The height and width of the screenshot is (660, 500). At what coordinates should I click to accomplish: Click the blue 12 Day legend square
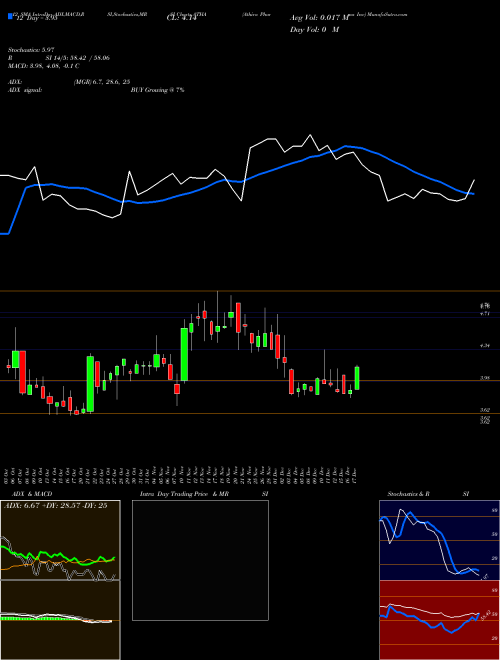pos(10,16)
